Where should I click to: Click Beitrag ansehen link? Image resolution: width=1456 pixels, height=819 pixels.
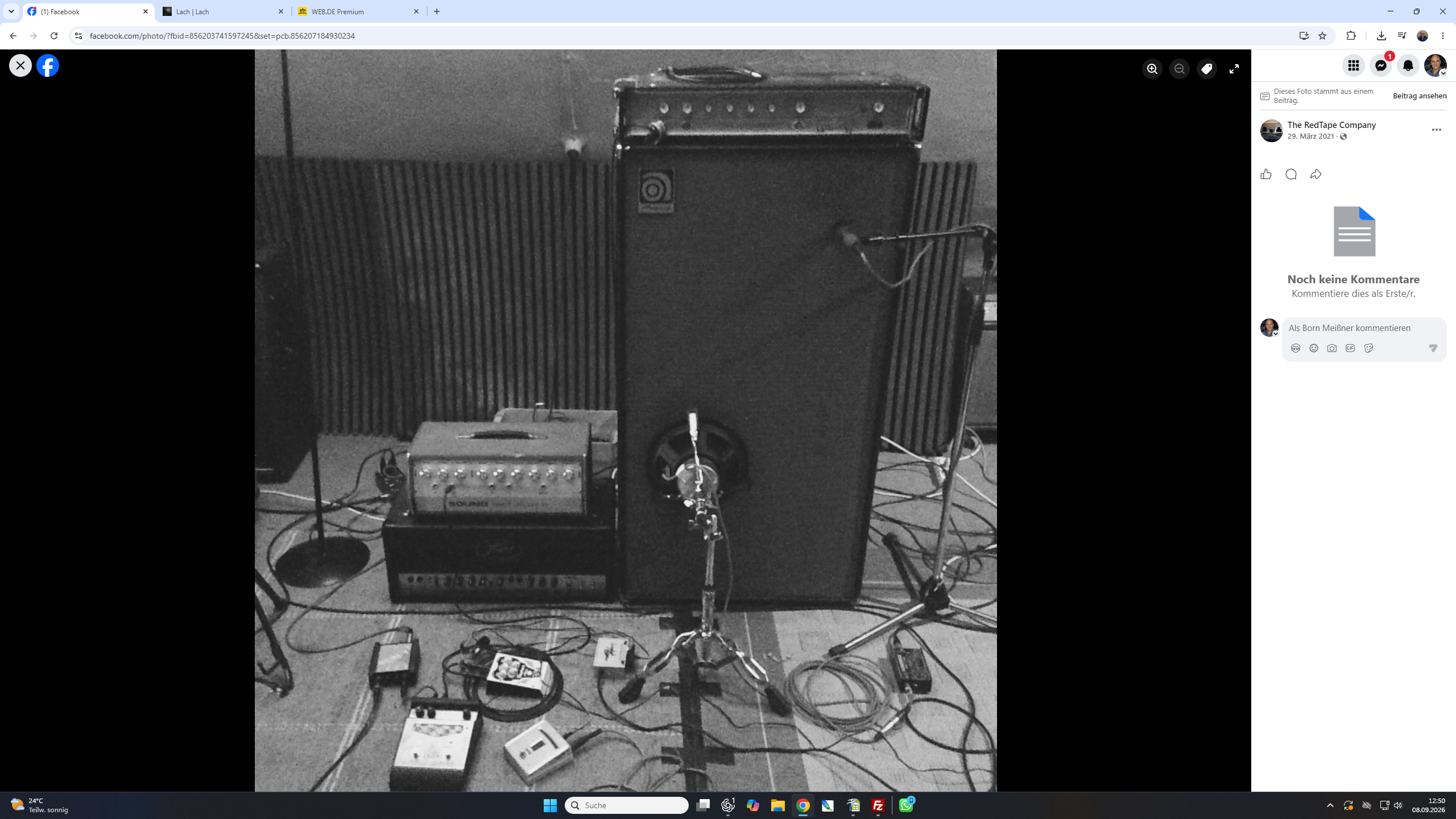click(1420, 96)
